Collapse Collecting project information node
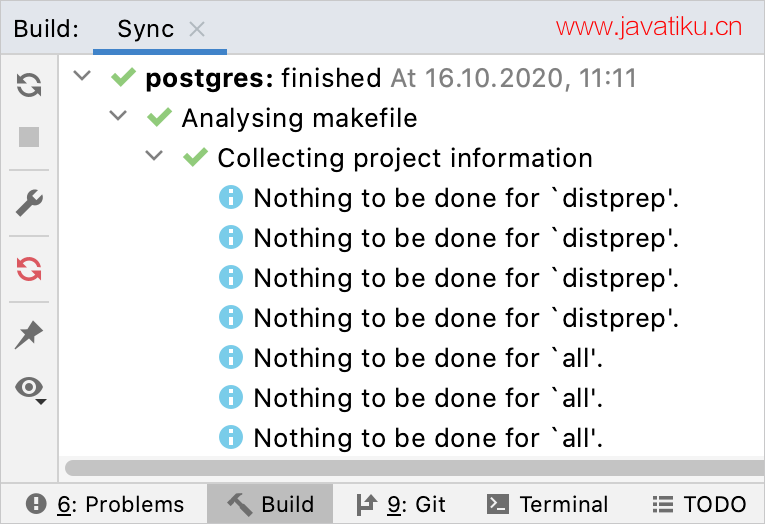765x525 pixels. tap(154, 156)
